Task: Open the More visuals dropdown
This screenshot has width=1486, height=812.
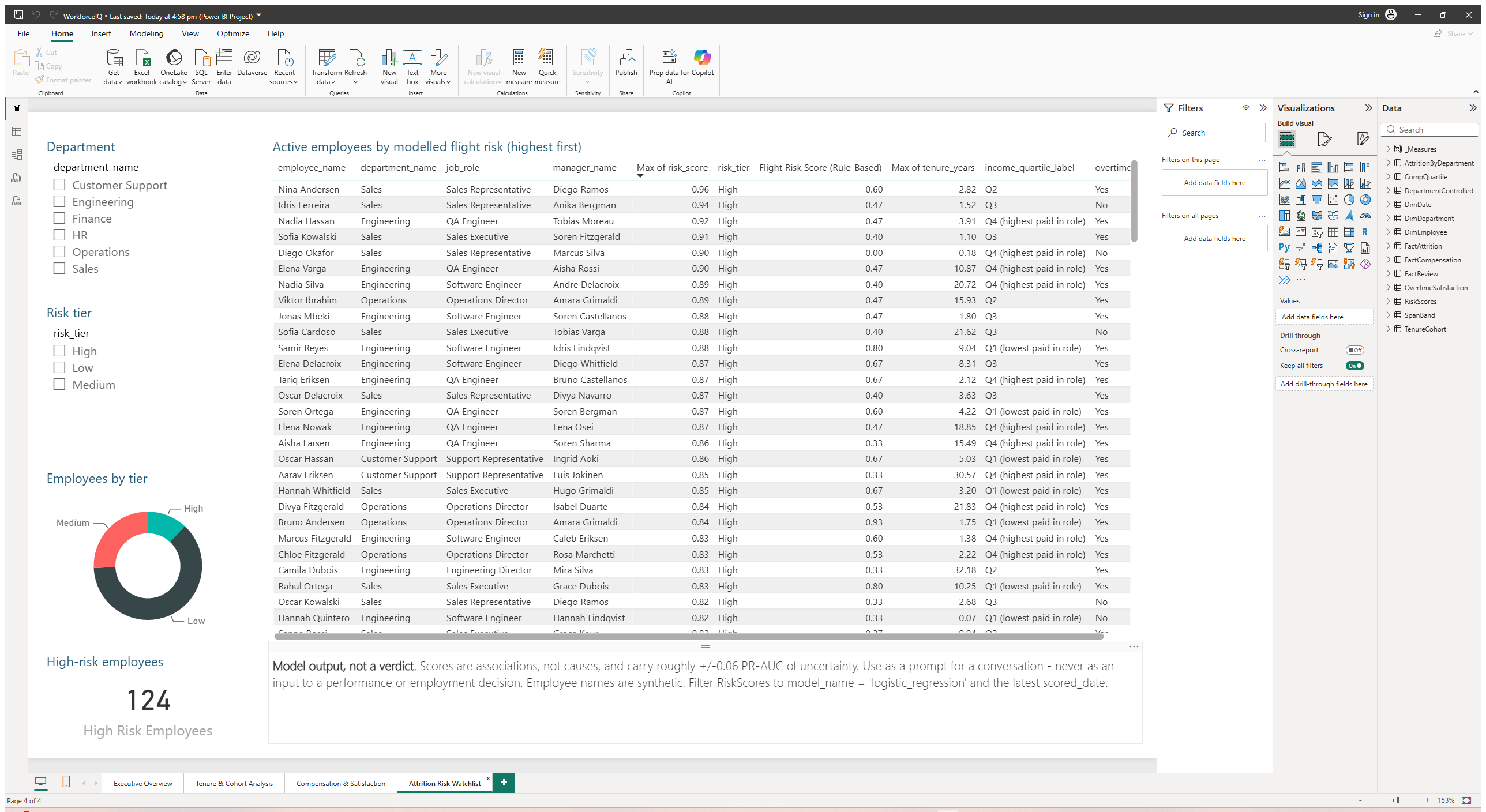Action: click(x=438, y=66)
